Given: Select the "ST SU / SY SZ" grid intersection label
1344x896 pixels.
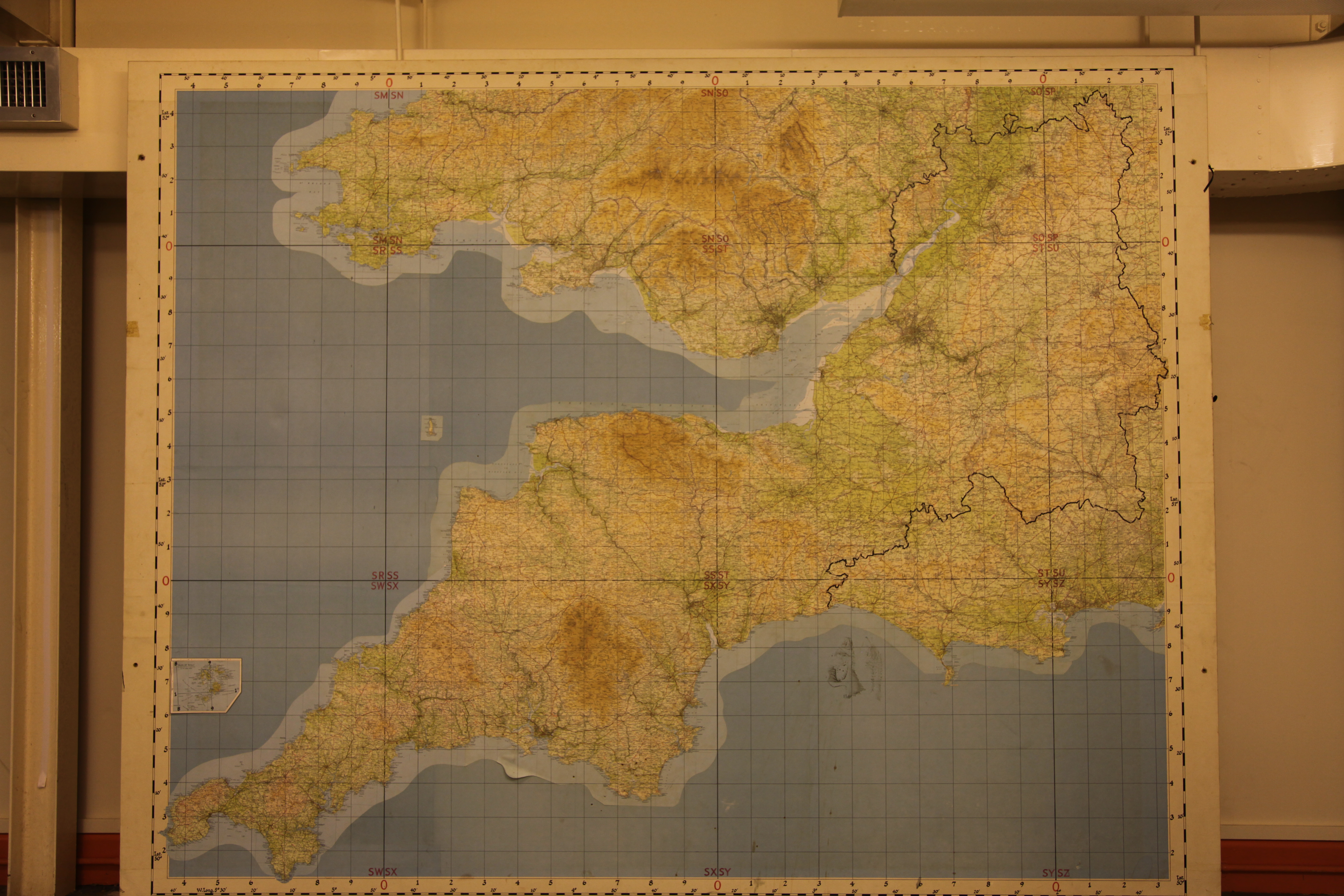Looking at the screenshot, I should click(1051, 578).
